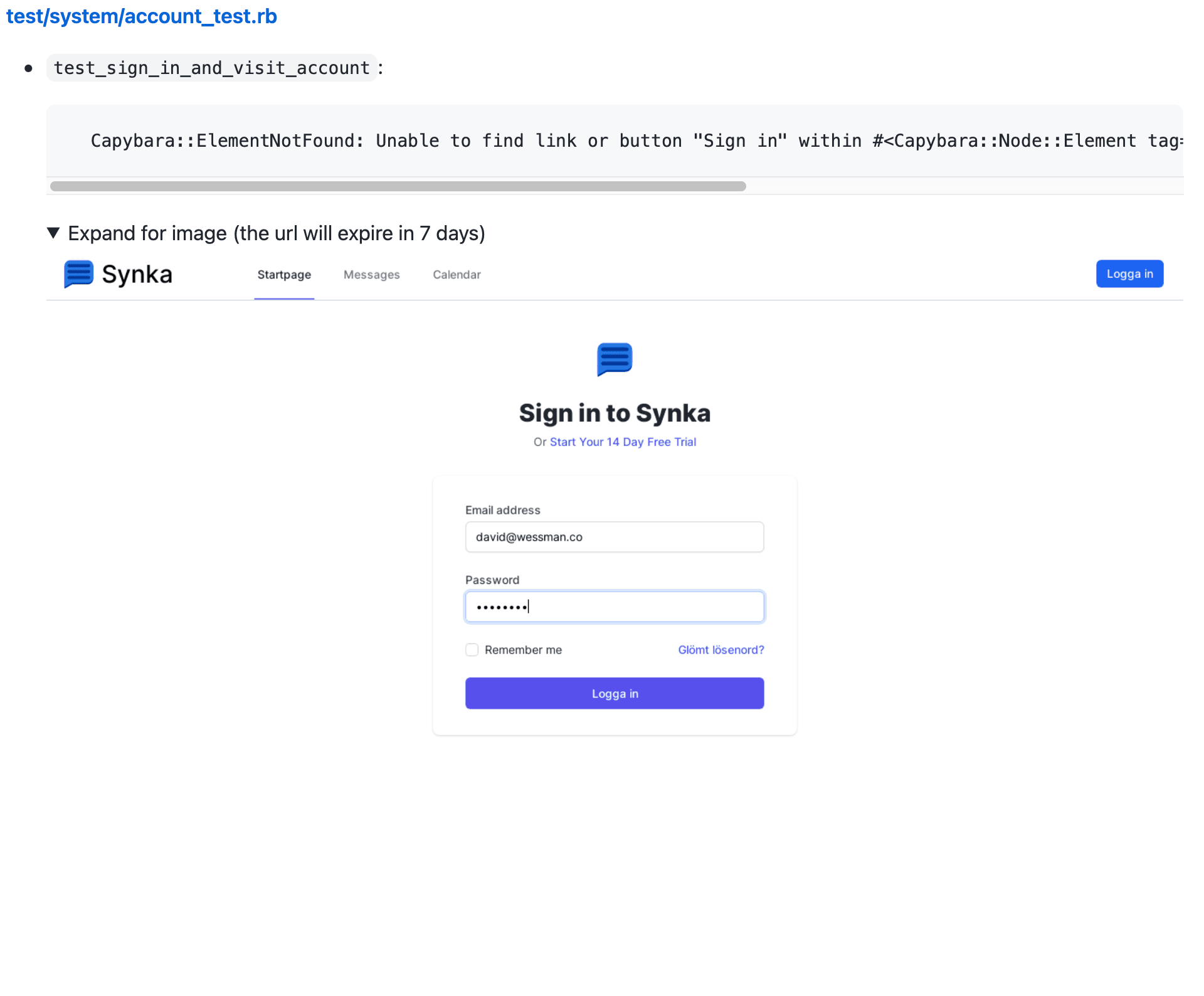Open the Glömt lösenord? link
1204x996 pixels.
[721, 650]
